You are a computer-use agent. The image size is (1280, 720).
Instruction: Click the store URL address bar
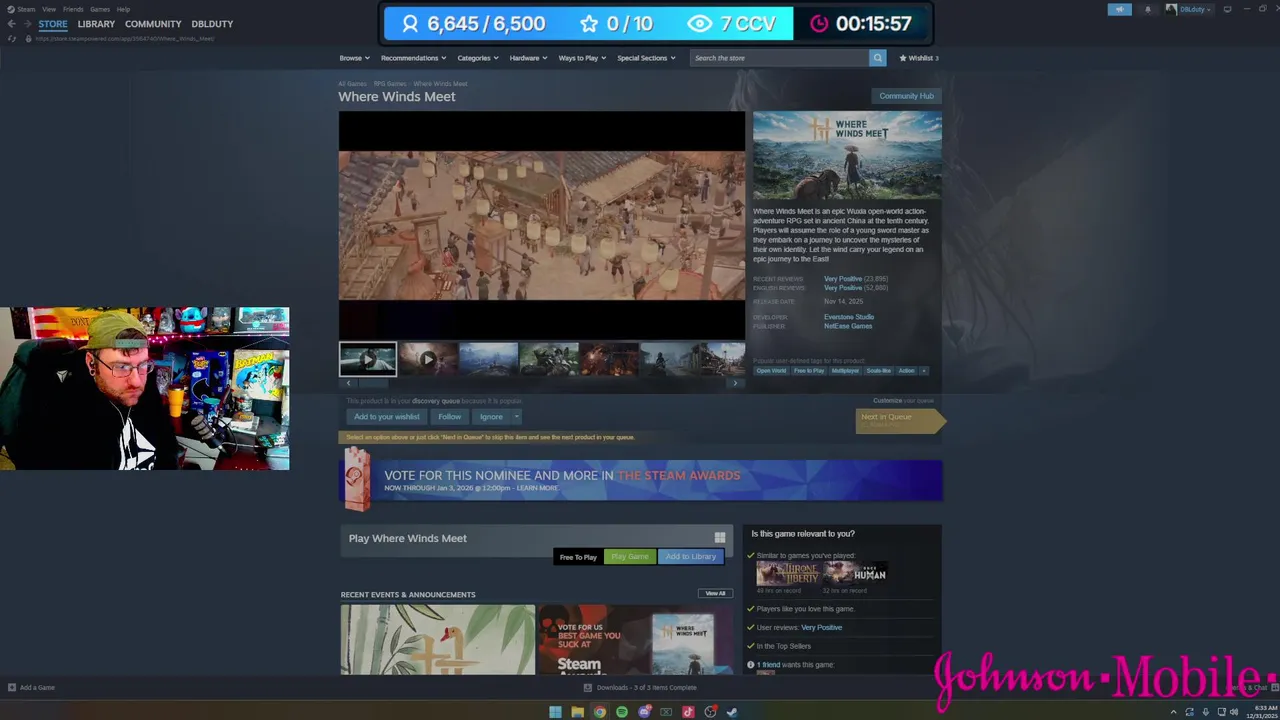point(125,38)
